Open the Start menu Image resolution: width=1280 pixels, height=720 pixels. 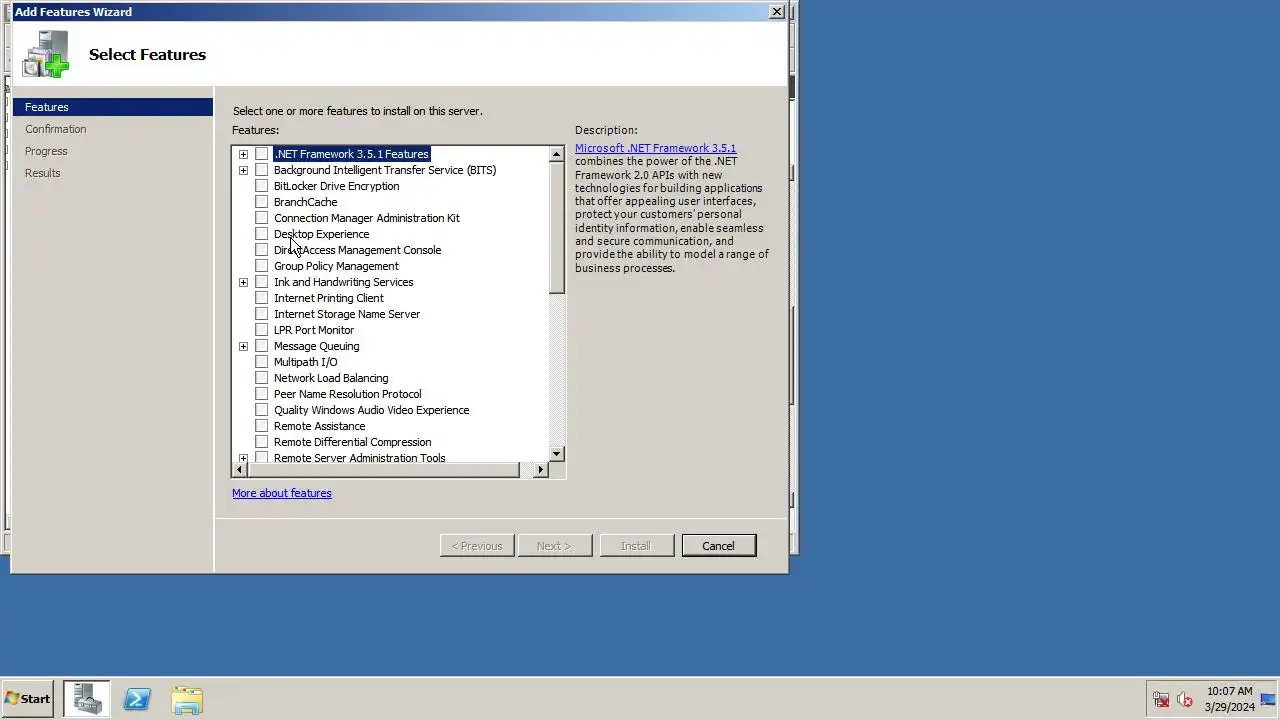pos(27,699)
